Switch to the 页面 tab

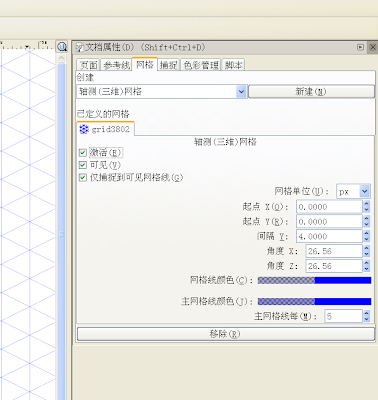(89, 65)
